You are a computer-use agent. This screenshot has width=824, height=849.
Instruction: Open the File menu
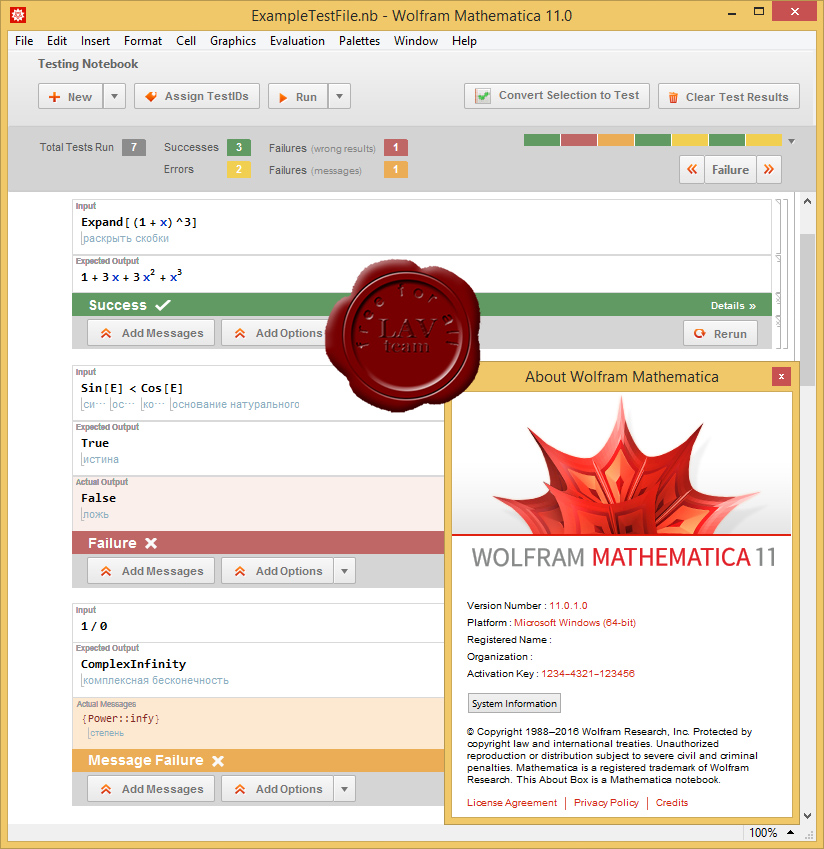(x=24, y=41)
